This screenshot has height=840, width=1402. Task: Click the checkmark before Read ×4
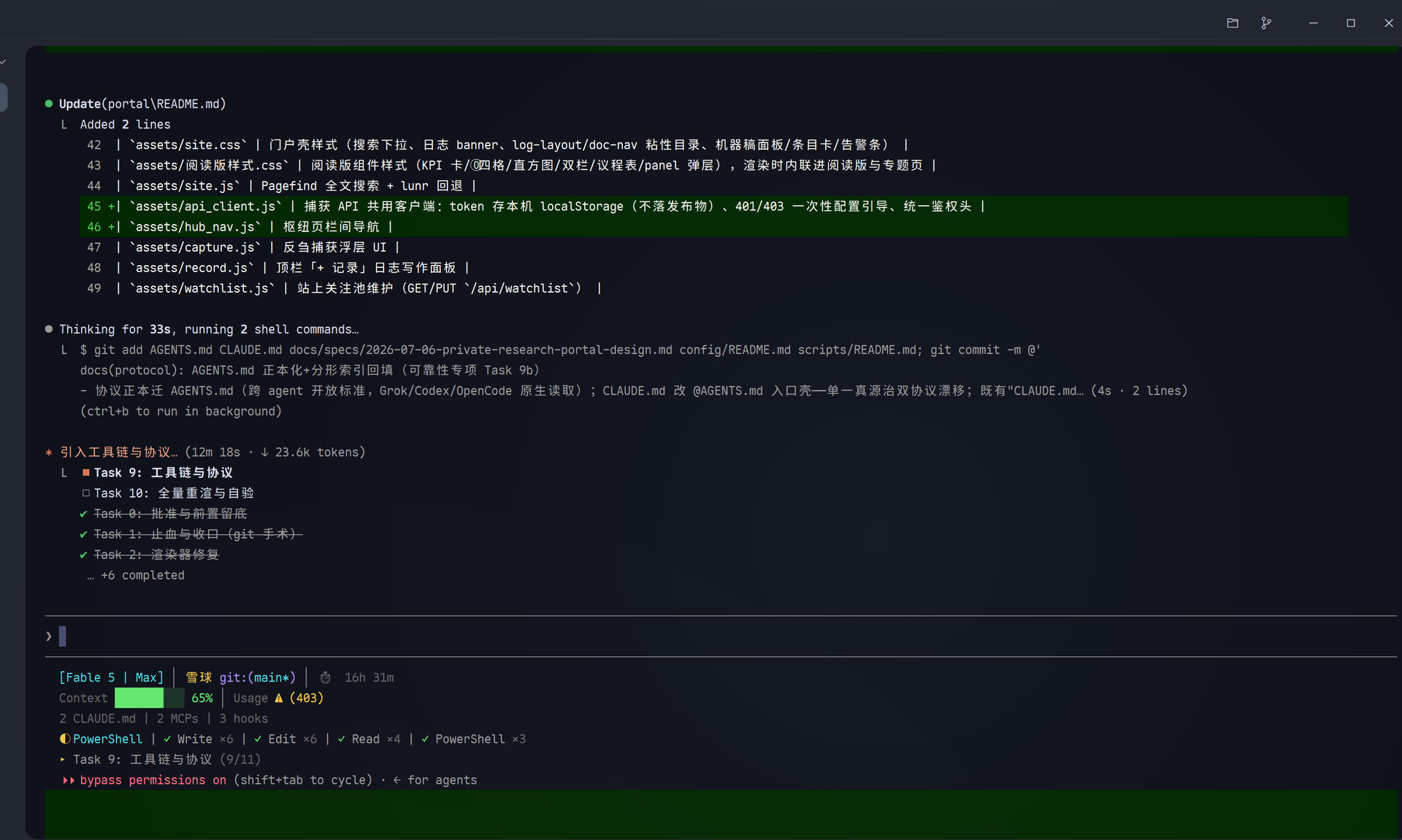[342, 739]
